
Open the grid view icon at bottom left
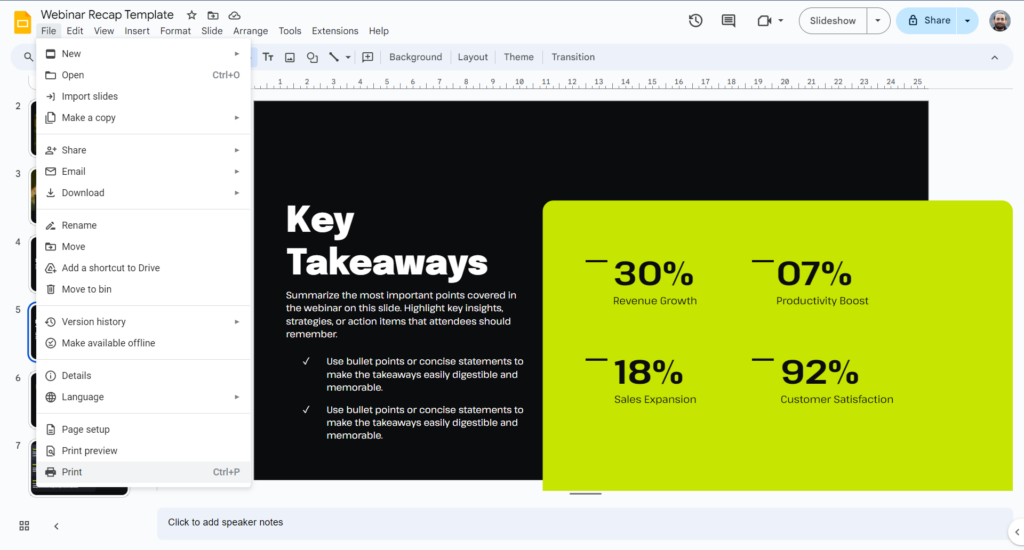24,526
